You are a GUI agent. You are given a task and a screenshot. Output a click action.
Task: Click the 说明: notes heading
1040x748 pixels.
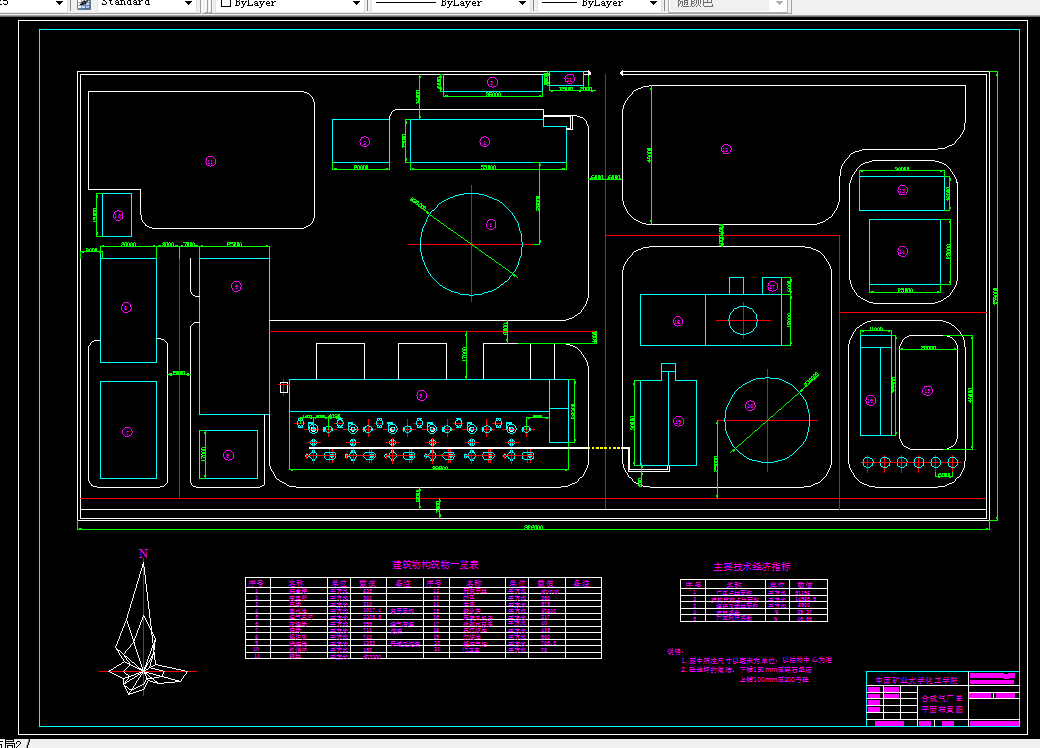click(x=675, y=652)
